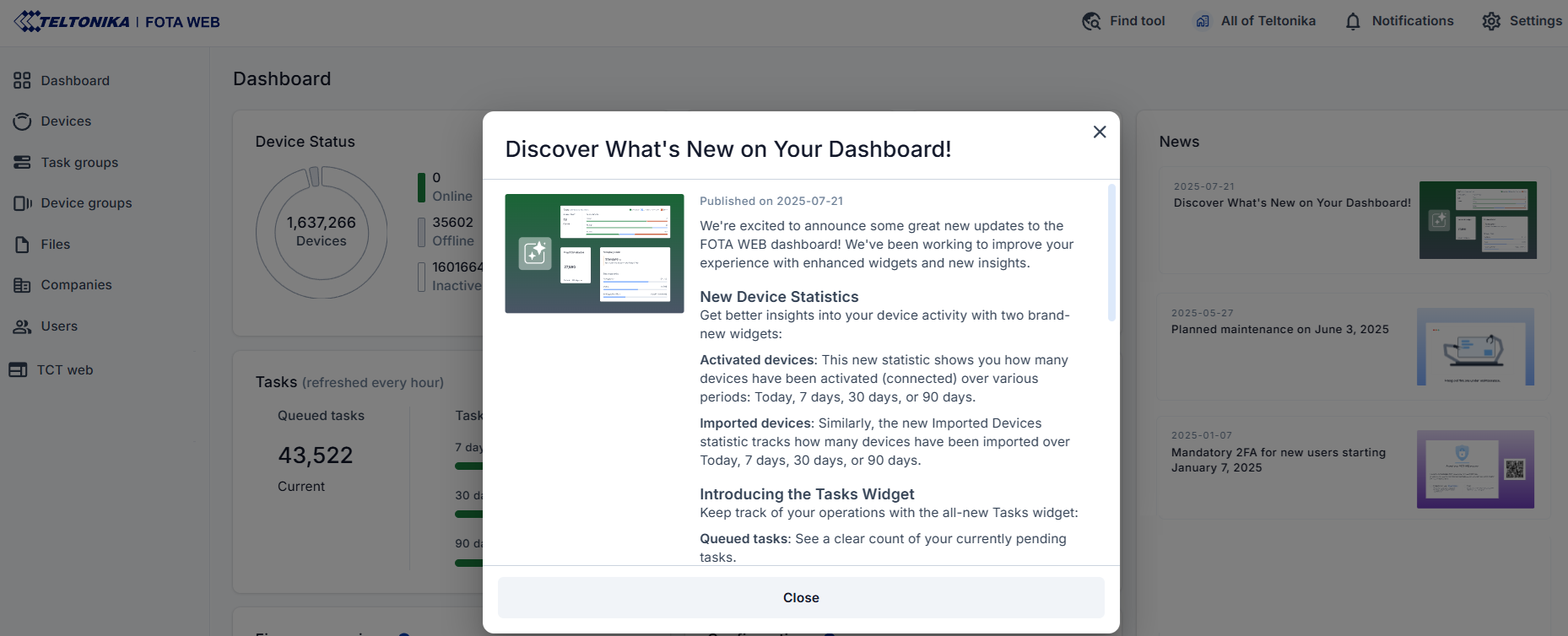Click the Dashboard grid icon in sidebar
This screenshot has height=636, width=1568.
coord(22,81)
